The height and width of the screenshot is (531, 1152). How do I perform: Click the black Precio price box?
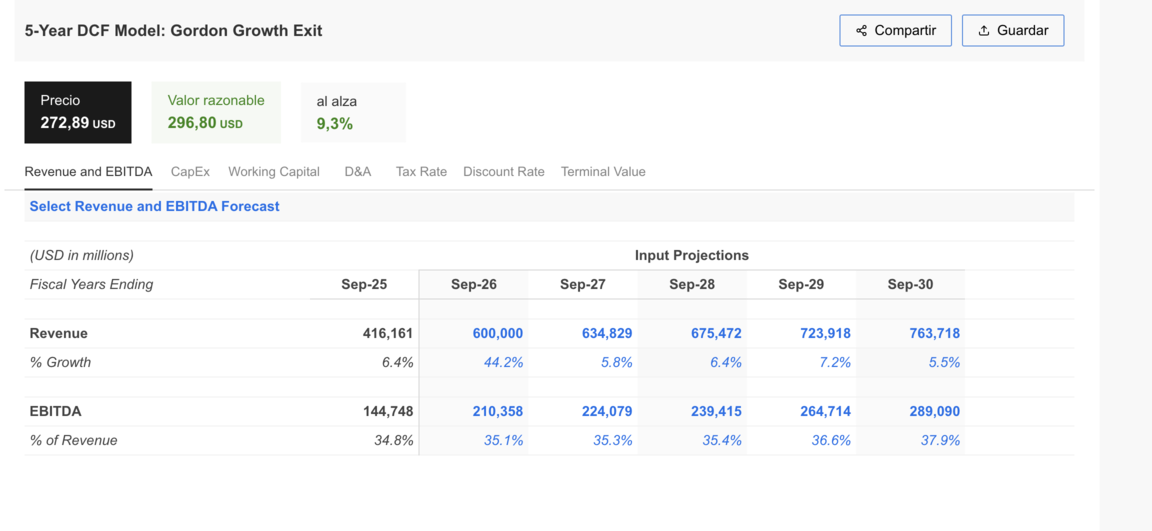pos(78,112)
